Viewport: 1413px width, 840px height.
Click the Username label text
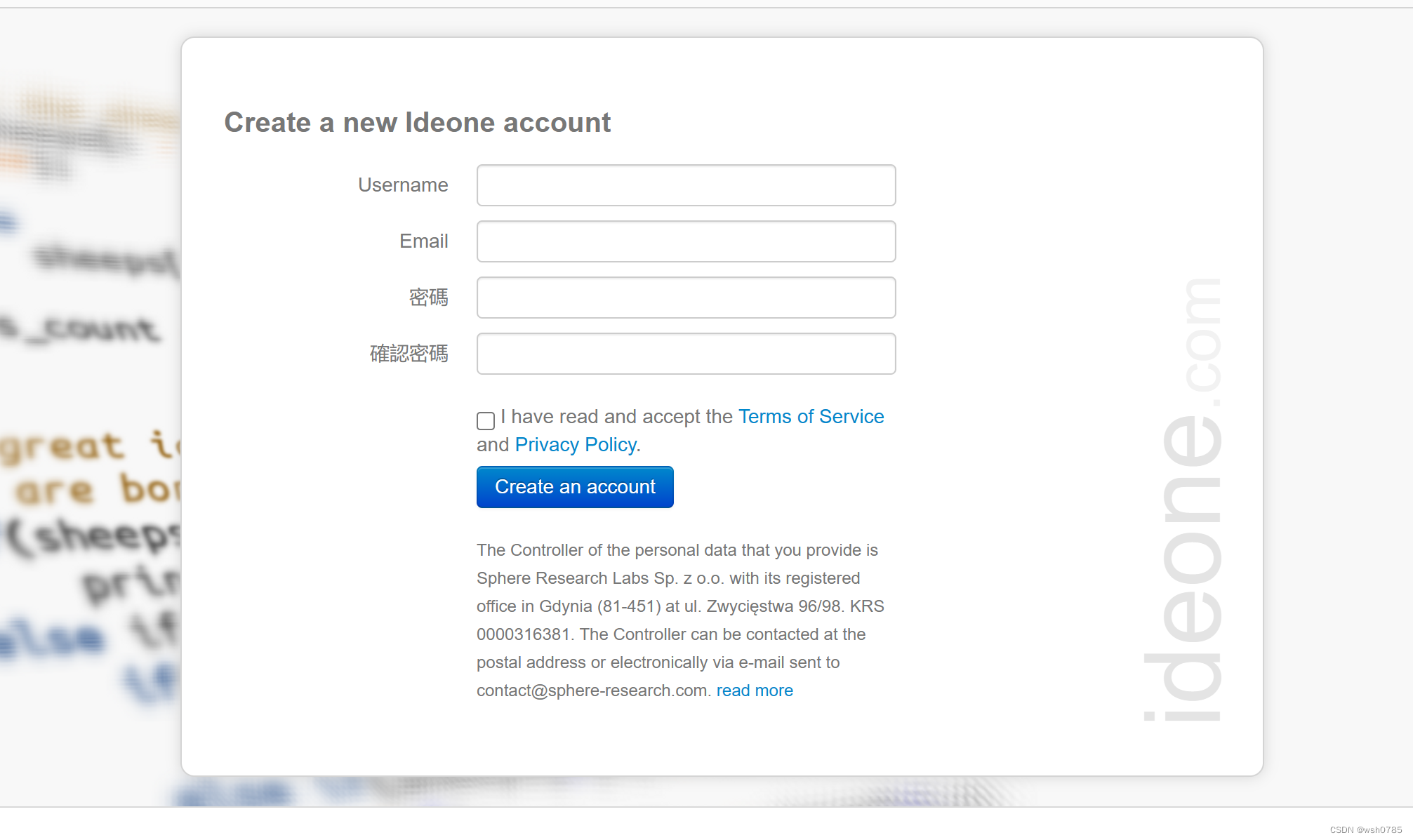point(403,185)
